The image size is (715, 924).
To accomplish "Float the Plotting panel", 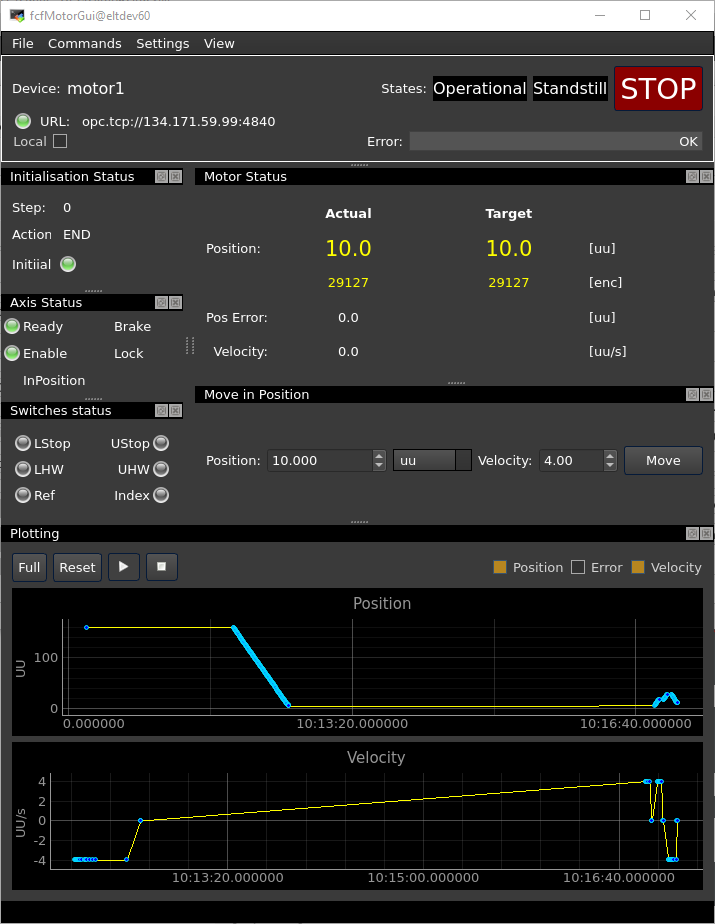I will coord(692,533).
